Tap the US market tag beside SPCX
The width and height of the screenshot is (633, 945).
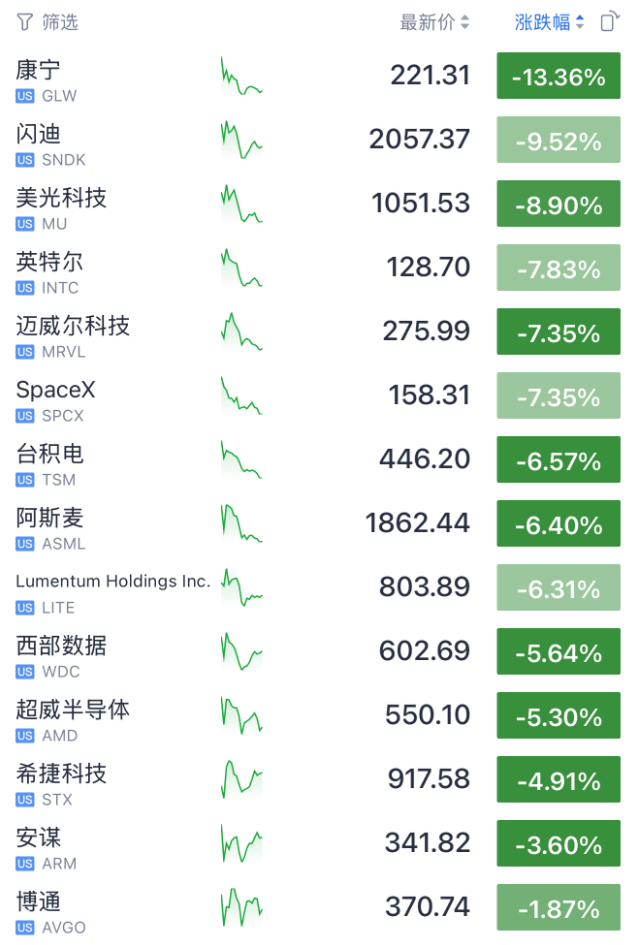click(x=25, y=416)
